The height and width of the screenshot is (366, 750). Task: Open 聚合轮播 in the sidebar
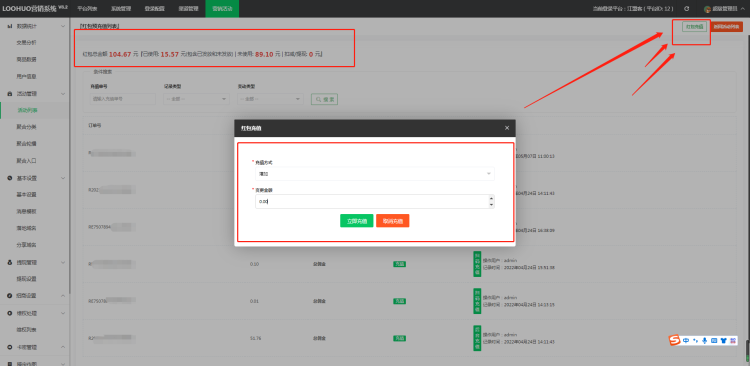click(26, 144)
